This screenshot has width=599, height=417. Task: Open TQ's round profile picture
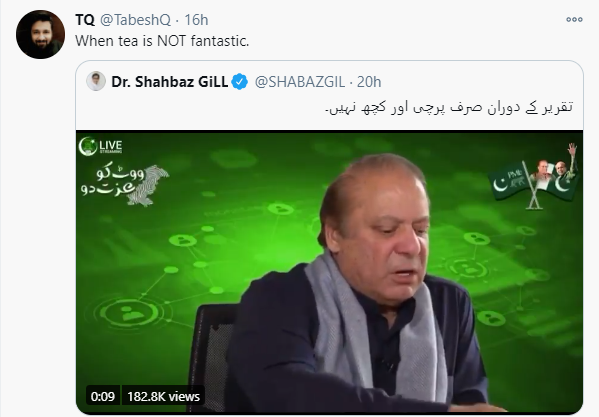(x=40, y=35)
